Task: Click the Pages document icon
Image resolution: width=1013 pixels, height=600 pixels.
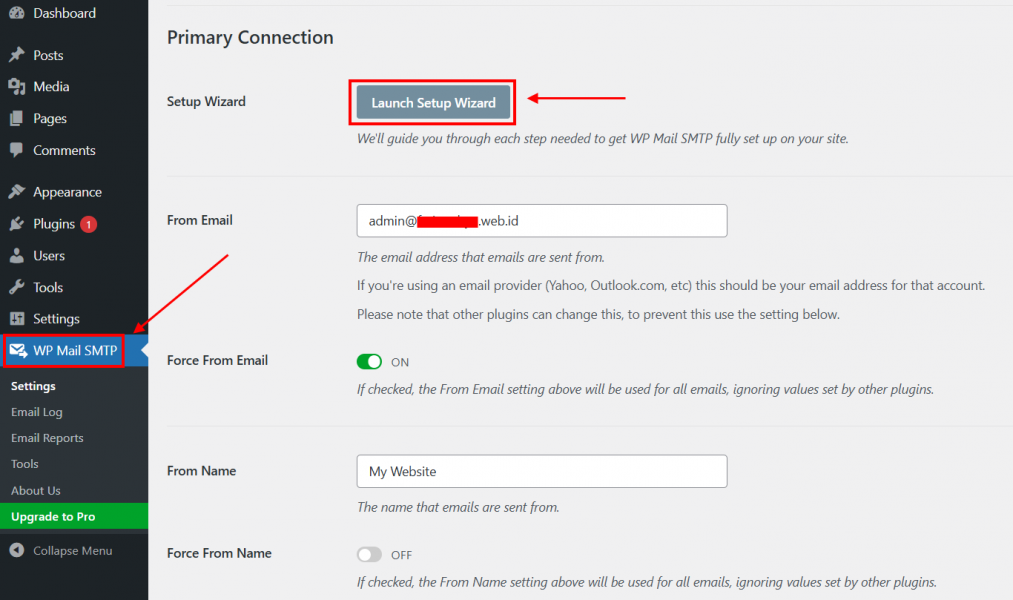Action: 17,118
